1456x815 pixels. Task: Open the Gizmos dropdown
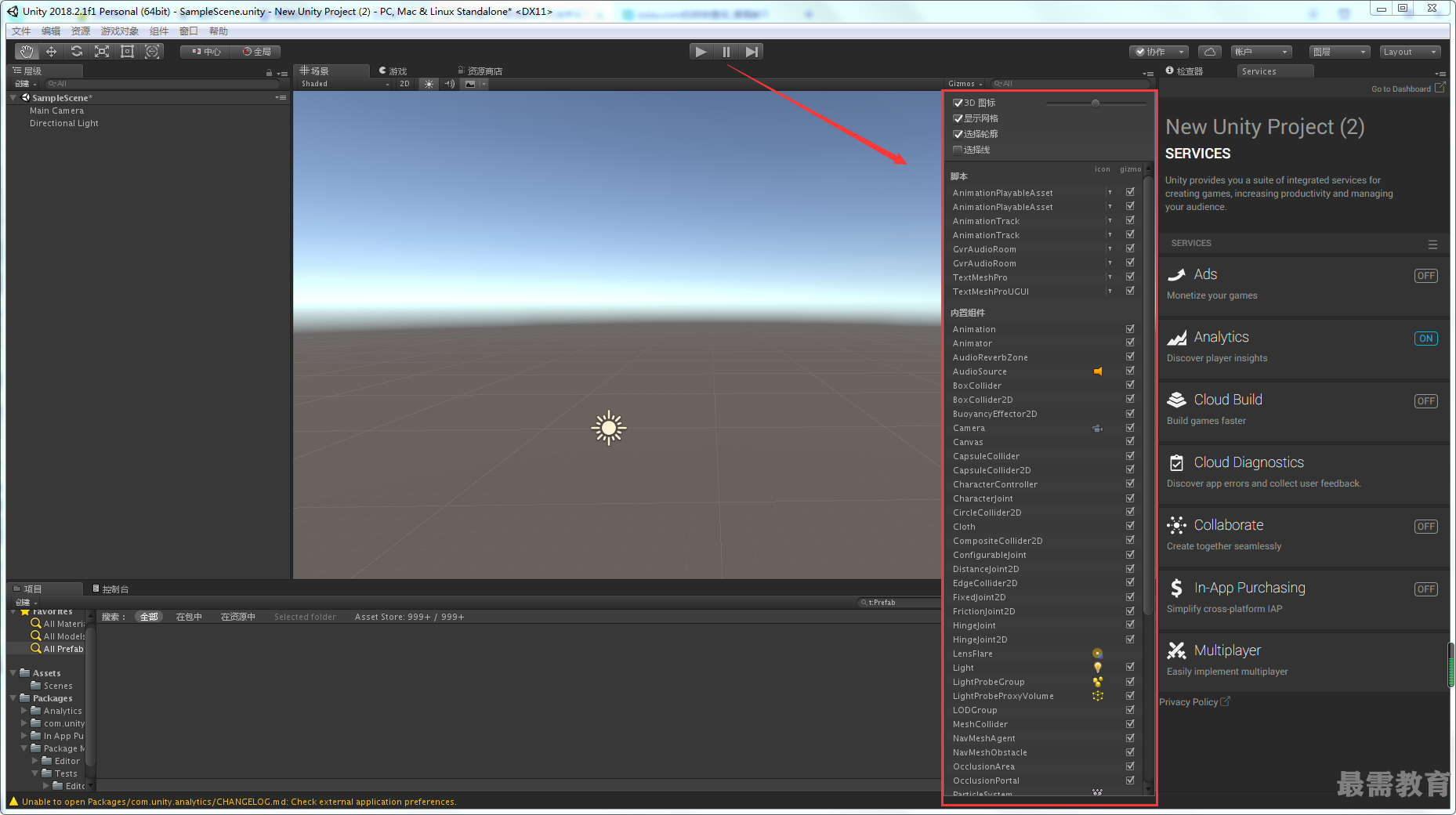coord(965,84)
